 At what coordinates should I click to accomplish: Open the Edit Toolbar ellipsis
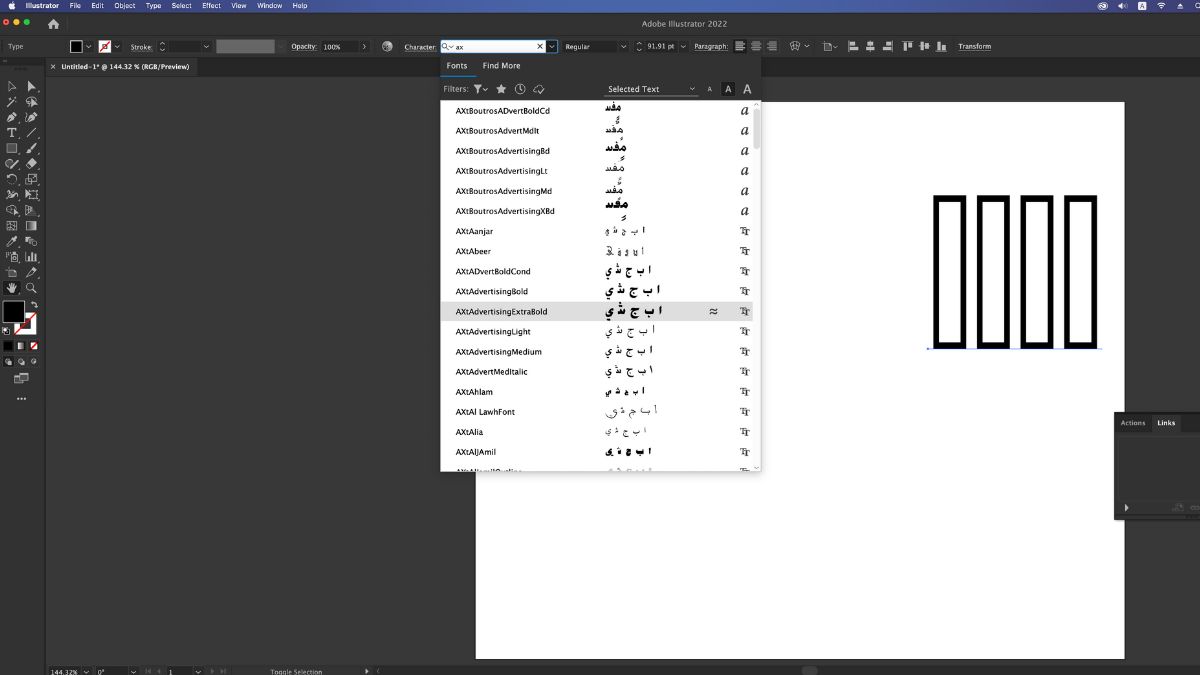pos(21,399)
